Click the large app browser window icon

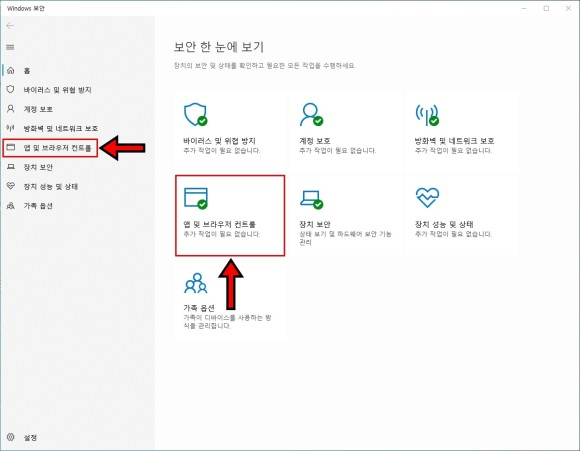196,198
